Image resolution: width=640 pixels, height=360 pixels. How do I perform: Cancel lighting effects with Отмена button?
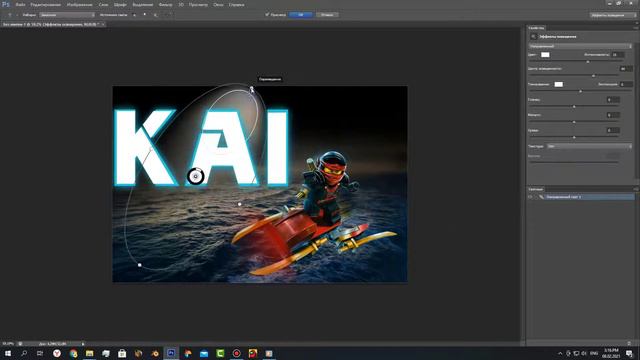327,15
